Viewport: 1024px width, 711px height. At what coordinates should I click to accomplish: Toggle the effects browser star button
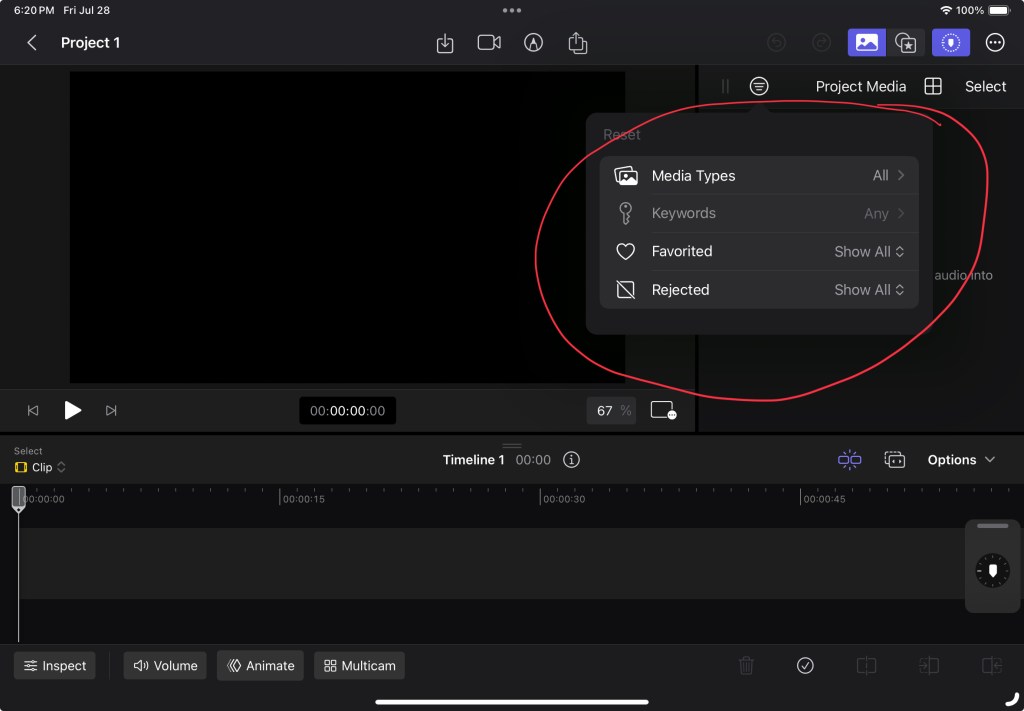pos(906,42)
